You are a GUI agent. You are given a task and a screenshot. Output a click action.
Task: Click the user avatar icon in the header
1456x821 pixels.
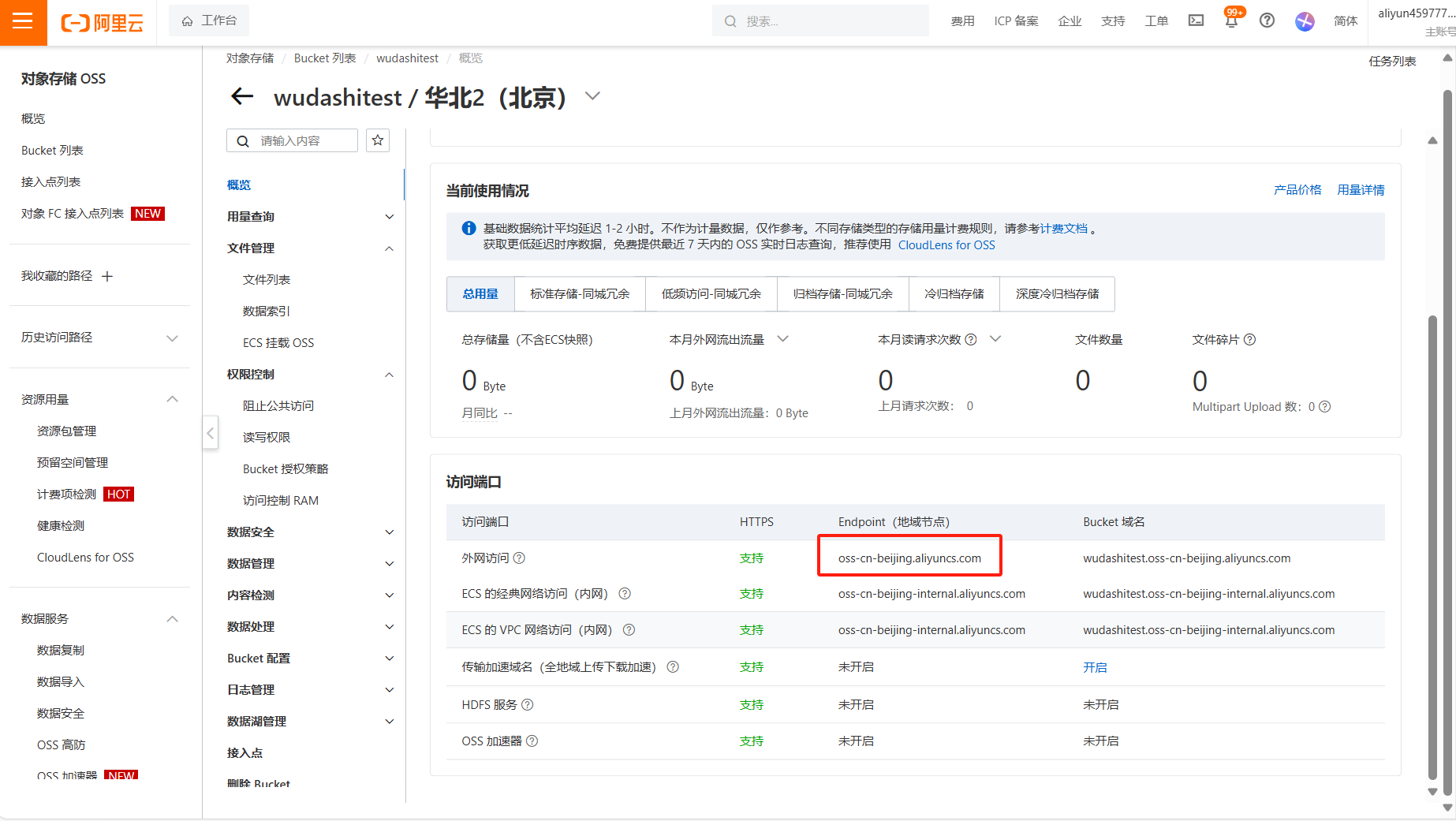point(1305,21)
